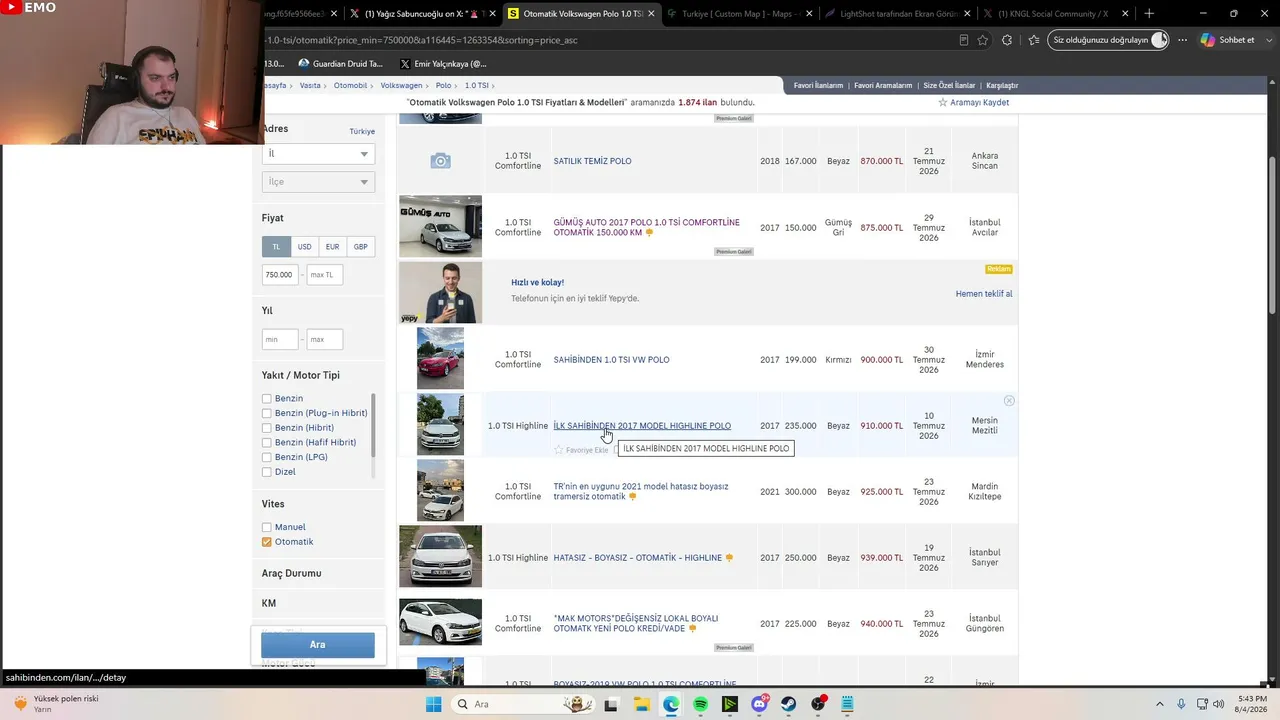Click 'Siz olduğunuzu doğrulayın' profile button
The width and height of the screenshot is (1280, 720).
point(1109,40)
